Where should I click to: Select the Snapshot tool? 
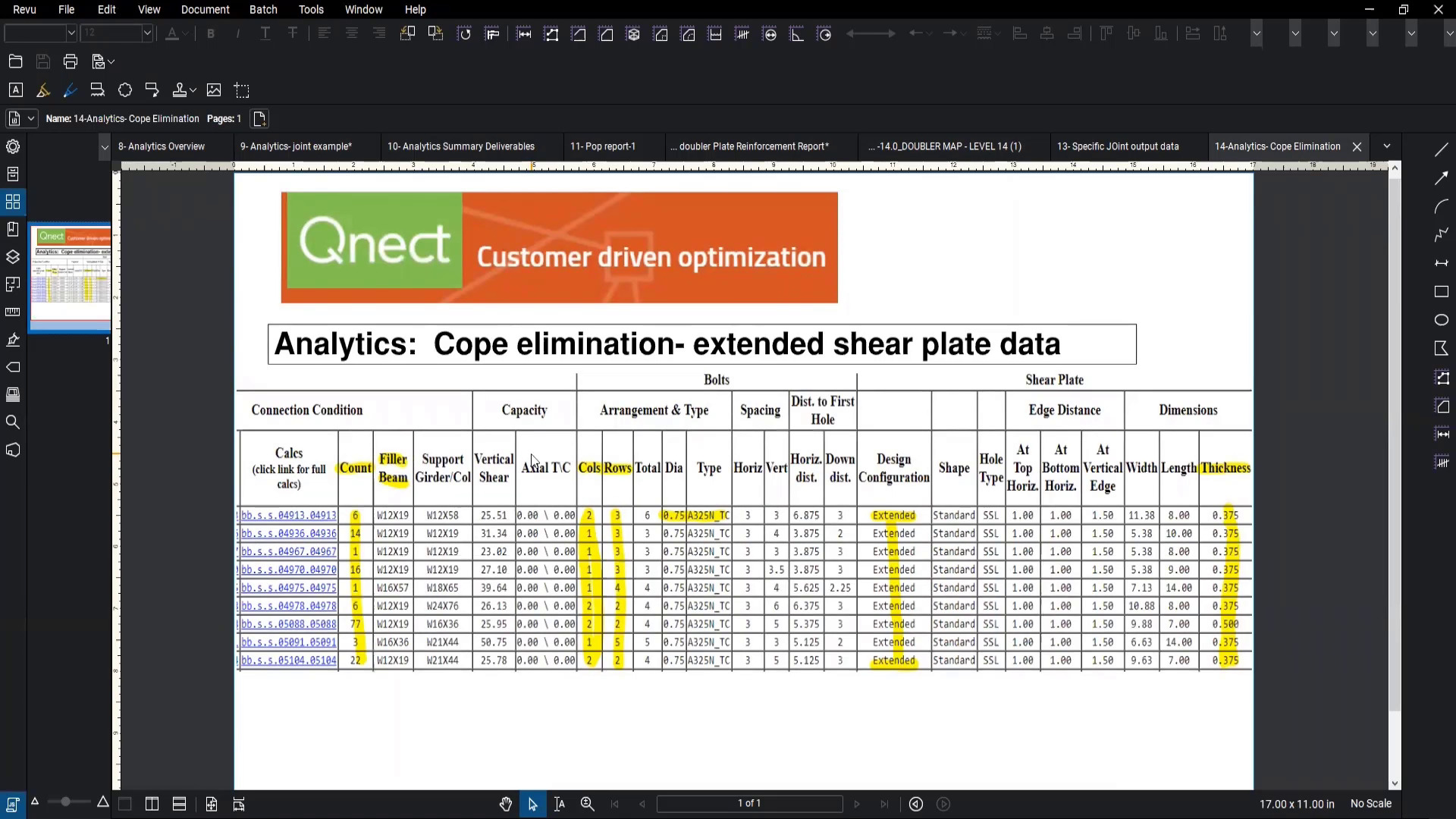point(242,90)
